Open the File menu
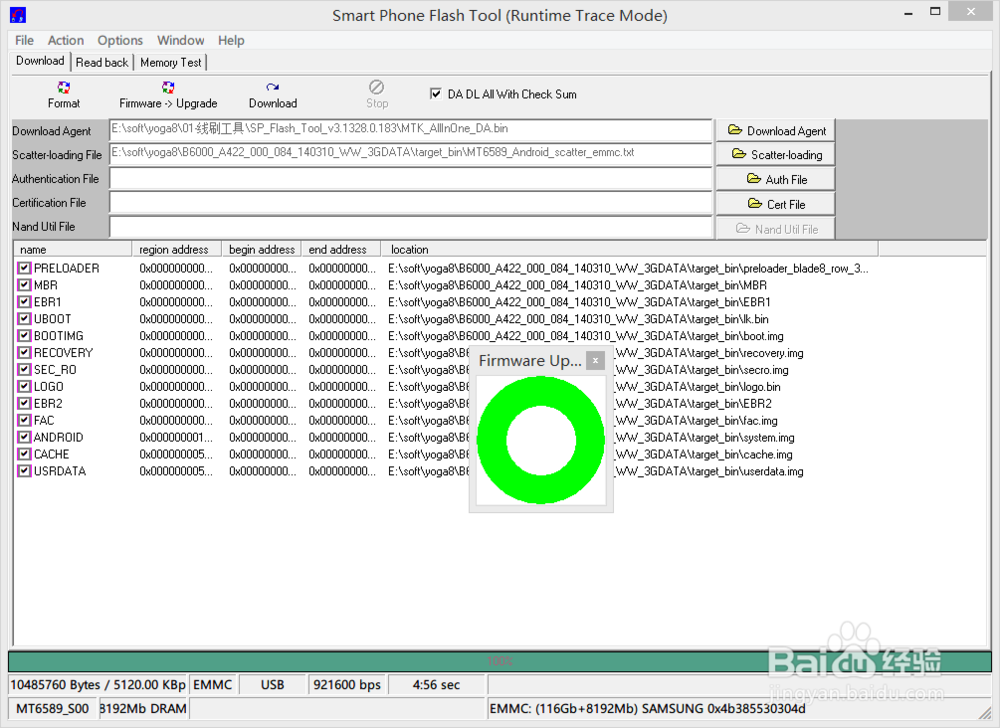1000x728 pixels. click(x=24, y=40)
